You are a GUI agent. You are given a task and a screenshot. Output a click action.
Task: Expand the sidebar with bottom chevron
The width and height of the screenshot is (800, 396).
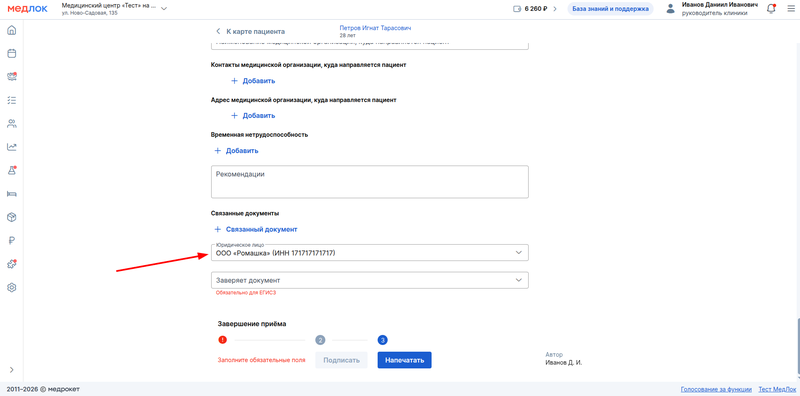coord(12,369)
